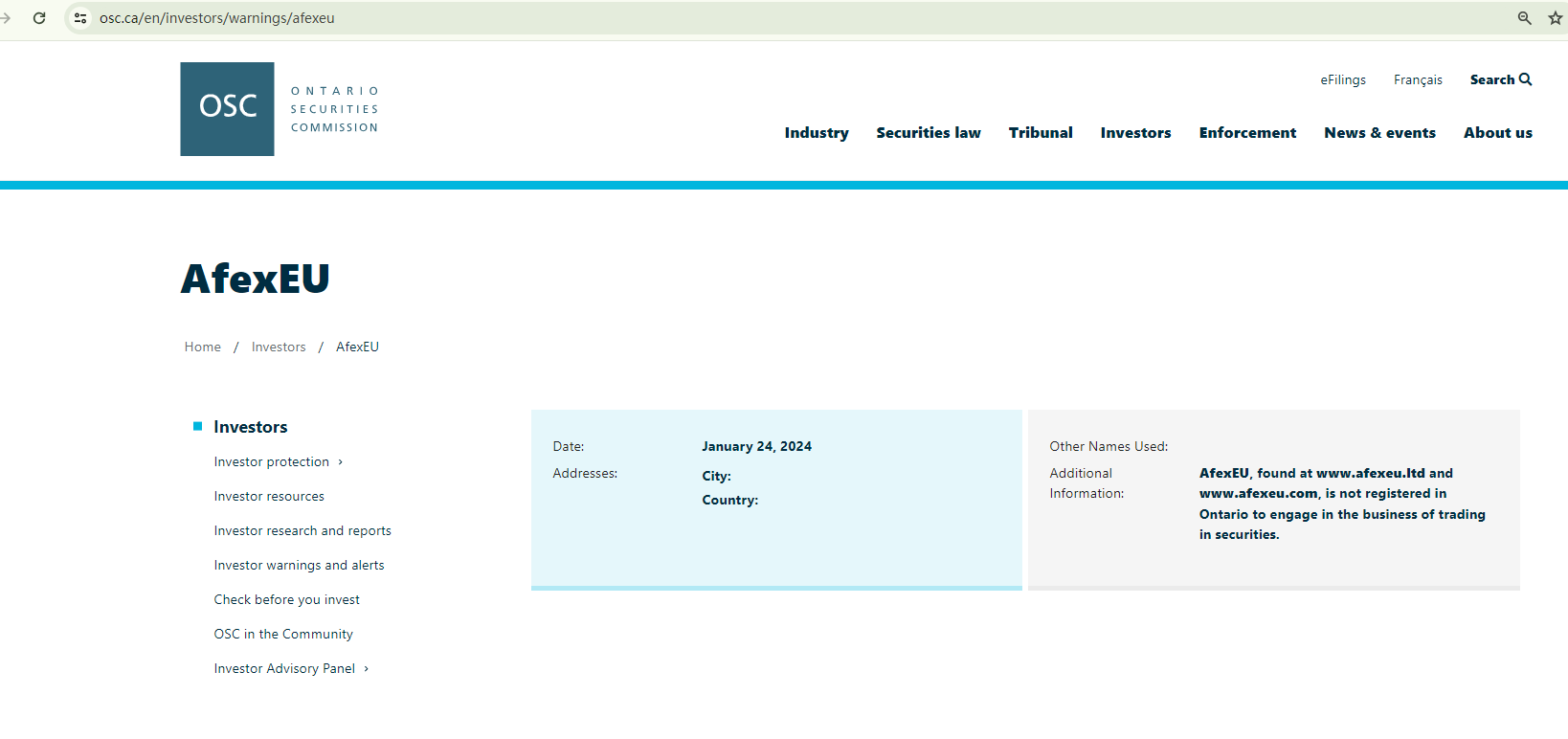Open the site information icon in address bar
This screenshot has height=739, width=1568.
pos(80,18)
